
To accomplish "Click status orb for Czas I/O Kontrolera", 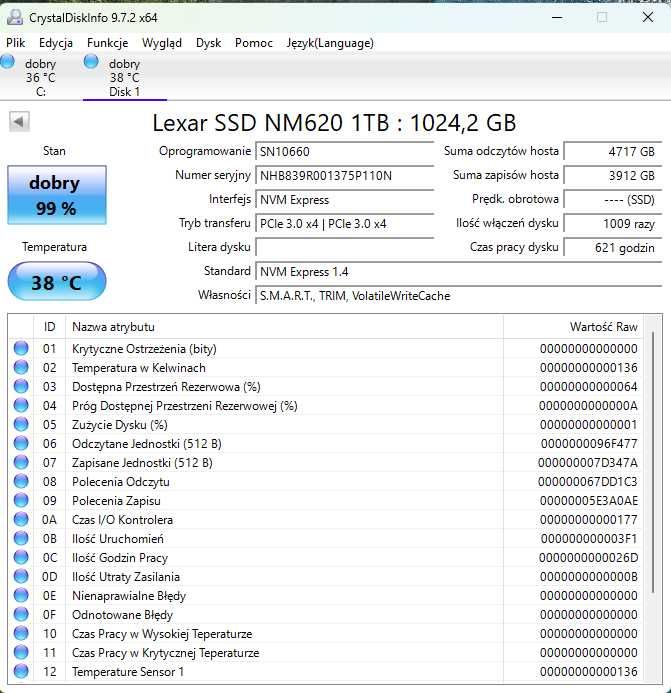I will click(21, 519).
